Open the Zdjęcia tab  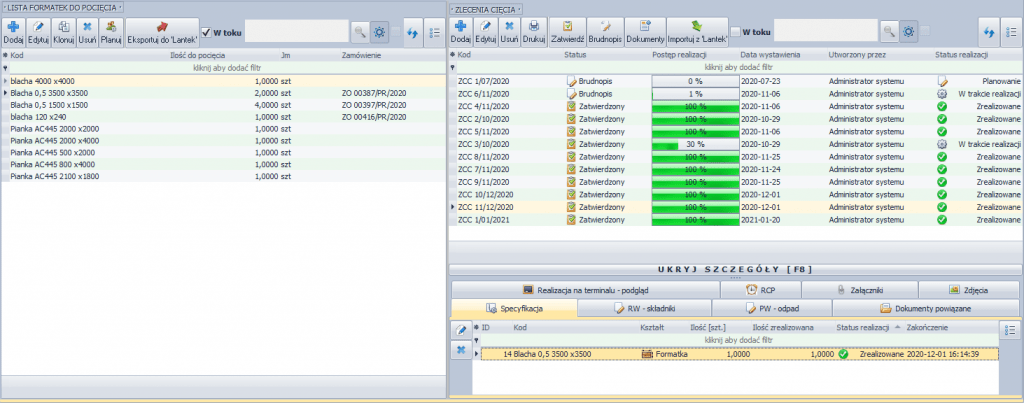[x=968, y=289]
